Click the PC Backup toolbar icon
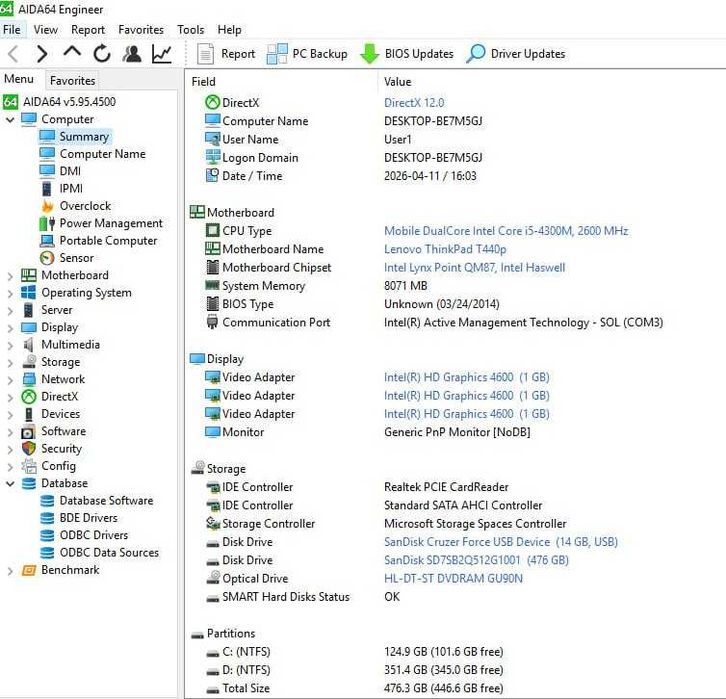726x699 pixels. [277, 54]
